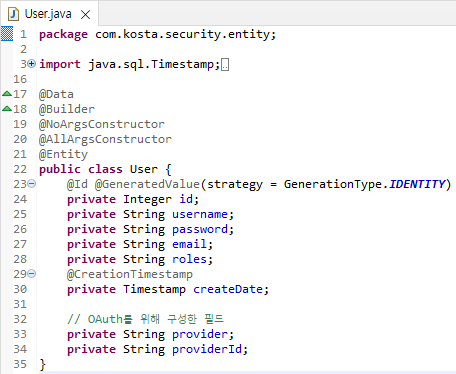Click the @Entity annotation
This screenshot has height=374, width=456.
pos(63,154)
